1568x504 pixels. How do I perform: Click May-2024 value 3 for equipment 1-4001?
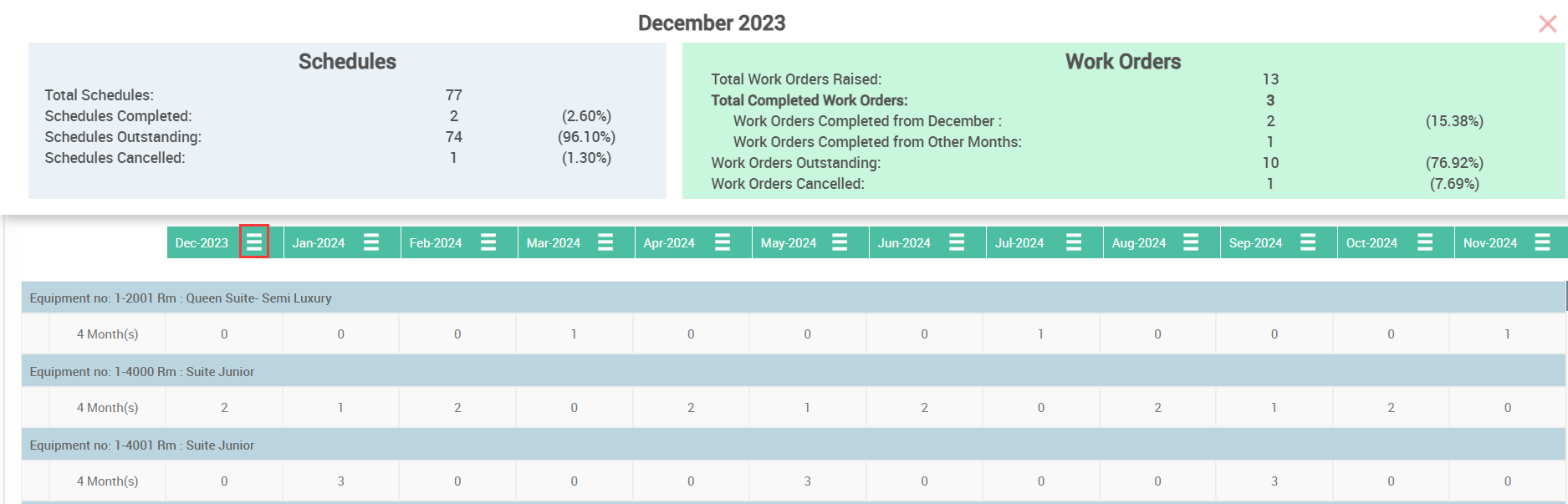(x=808, y=481)
